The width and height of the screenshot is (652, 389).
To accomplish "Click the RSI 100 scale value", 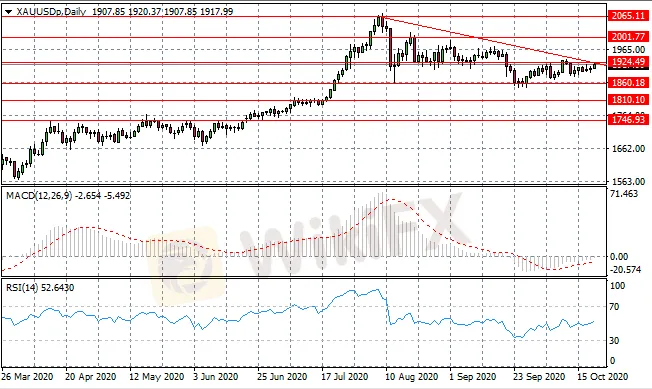I will [x=617, y=286].
